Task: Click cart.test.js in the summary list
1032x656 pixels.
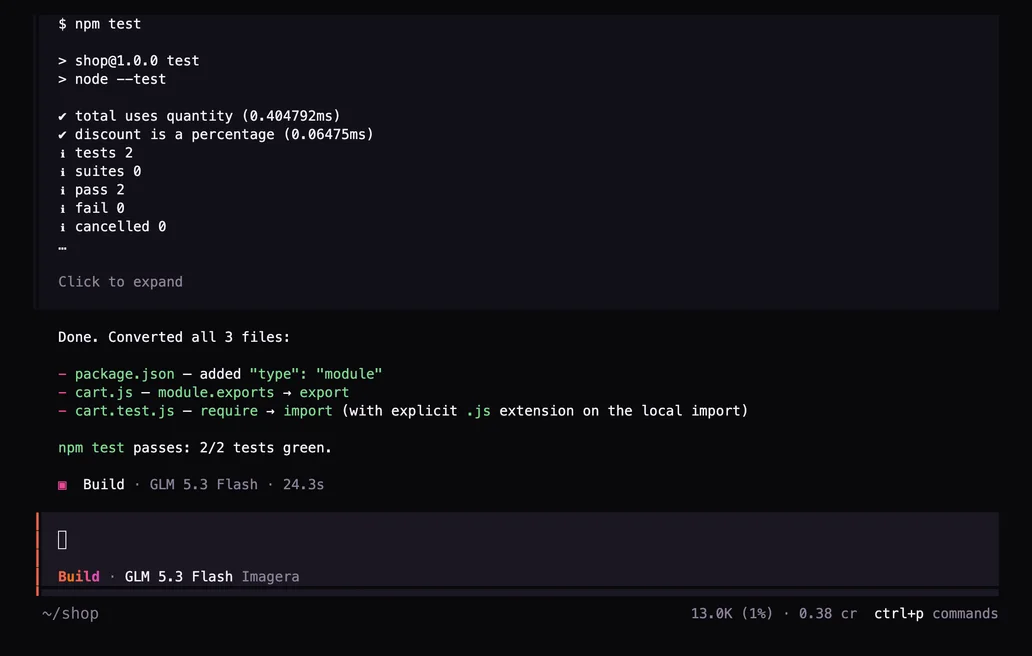Action: (124, 411)
